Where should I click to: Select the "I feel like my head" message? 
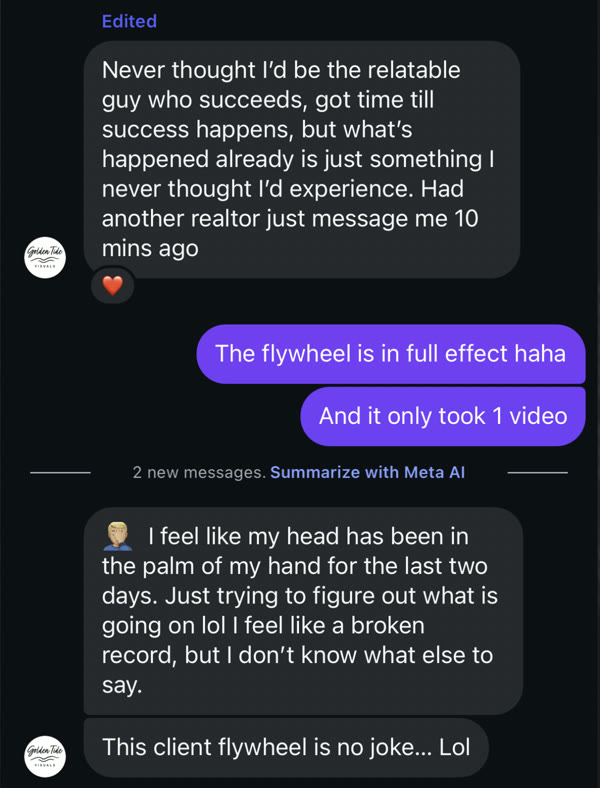[x=302, y=610]
